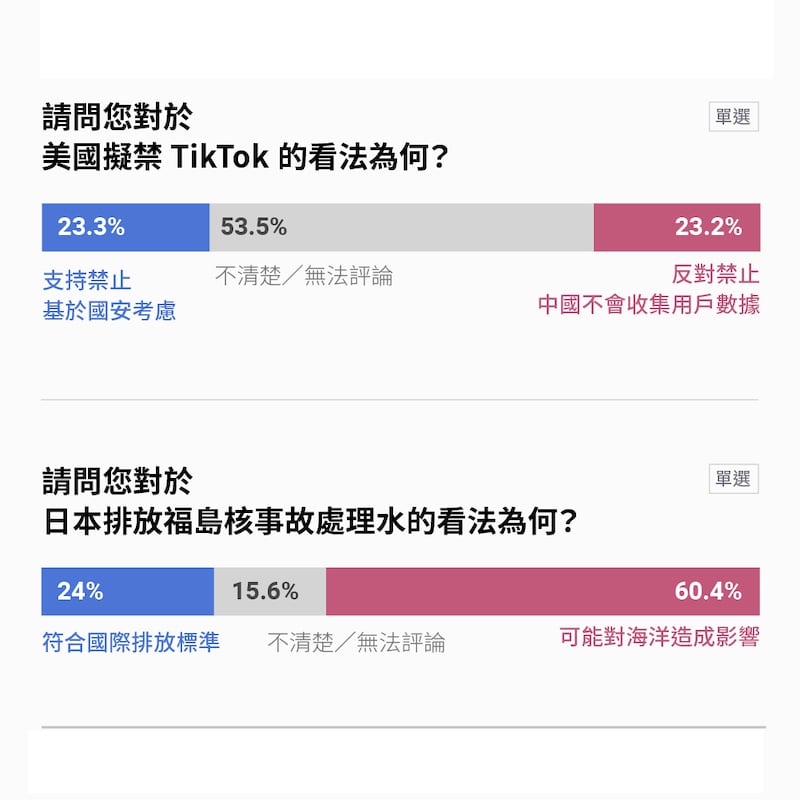Choose the 可能對海洋造成影響 option label

(659, 637)
